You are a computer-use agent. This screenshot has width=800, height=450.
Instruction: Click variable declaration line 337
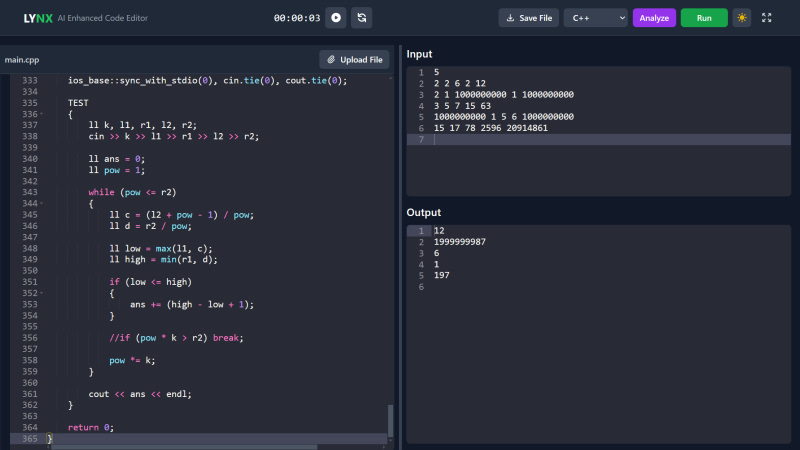pyautogui.click(x=142, y=125)
